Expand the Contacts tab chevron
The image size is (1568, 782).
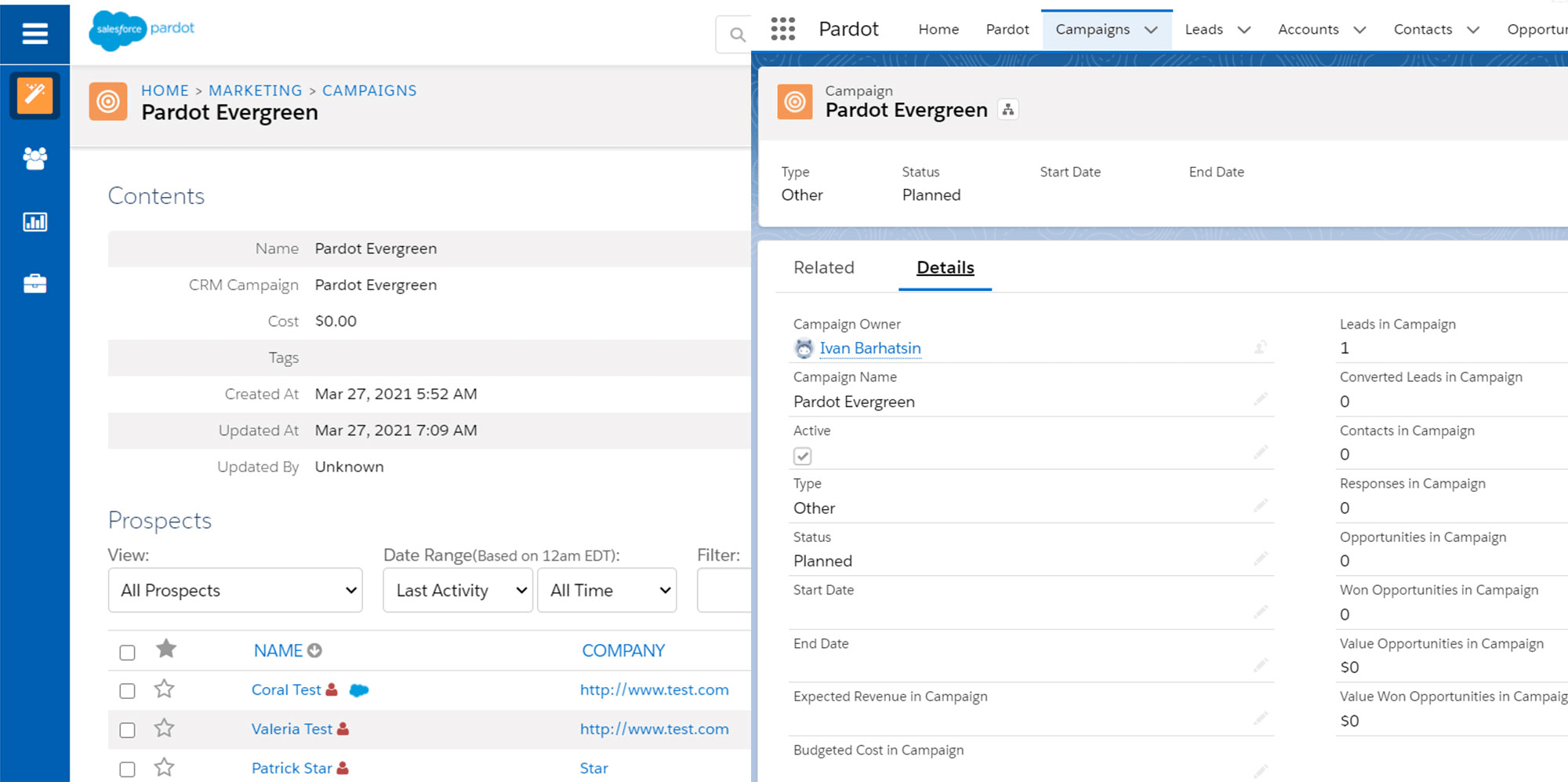coord(1473,30)
